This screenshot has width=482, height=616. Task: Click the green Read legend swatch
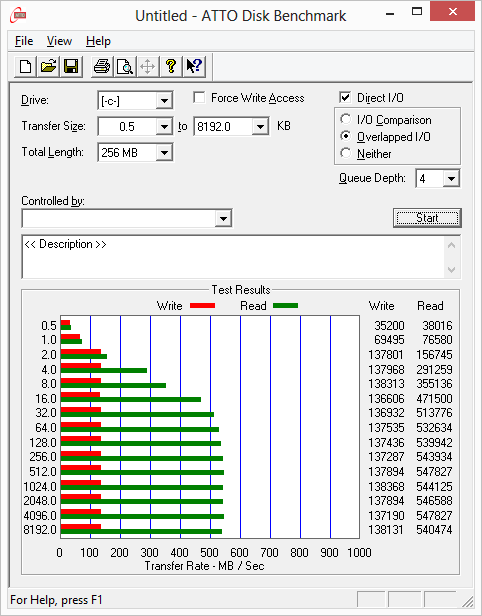click(x=286, y=306)
